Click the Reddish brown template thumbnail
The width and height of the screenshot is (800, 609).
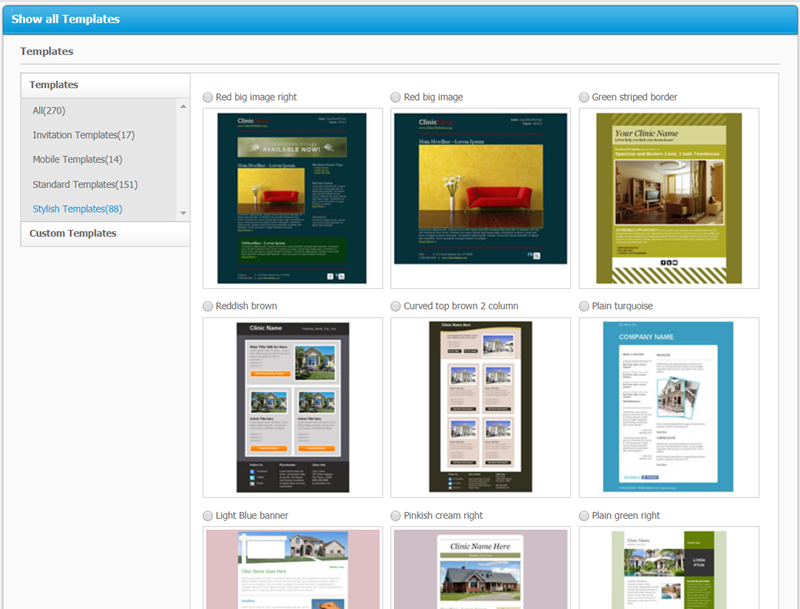pos(292,408)
